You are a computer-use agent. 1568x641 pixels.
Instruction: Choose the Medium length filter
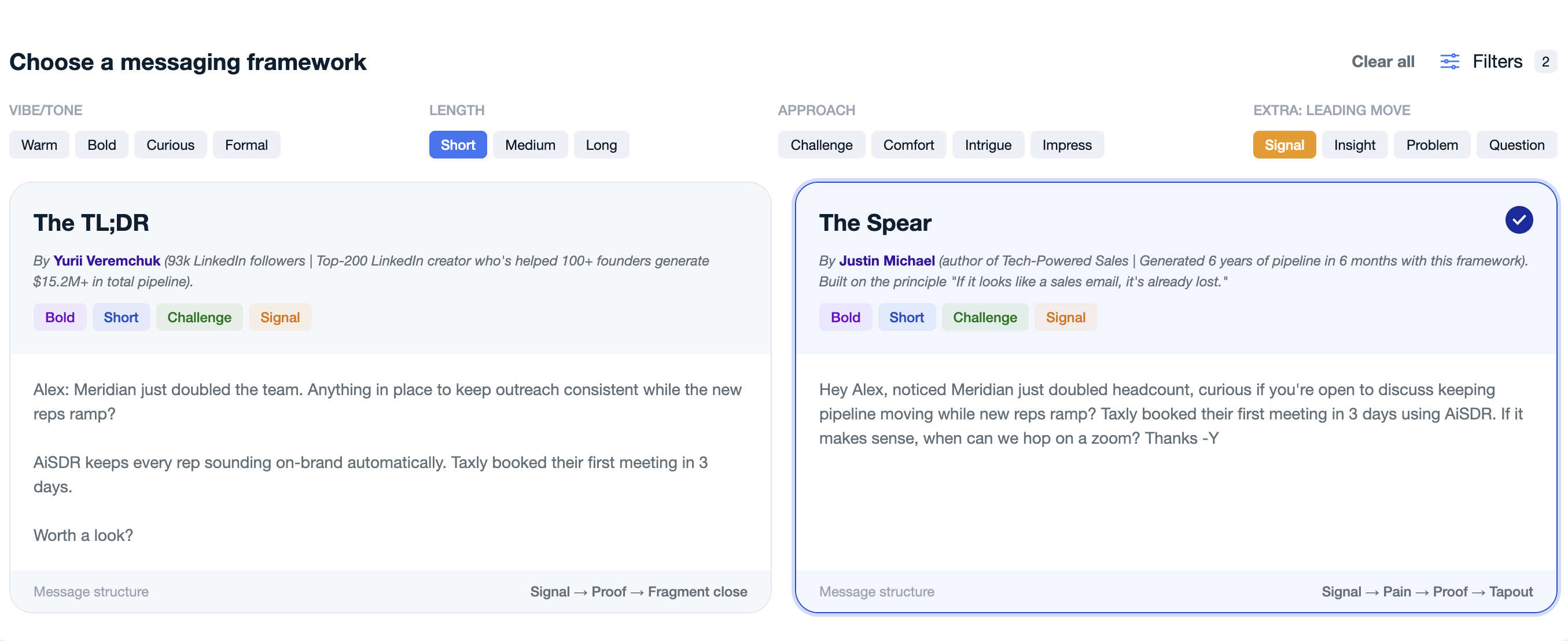point(530,145)
